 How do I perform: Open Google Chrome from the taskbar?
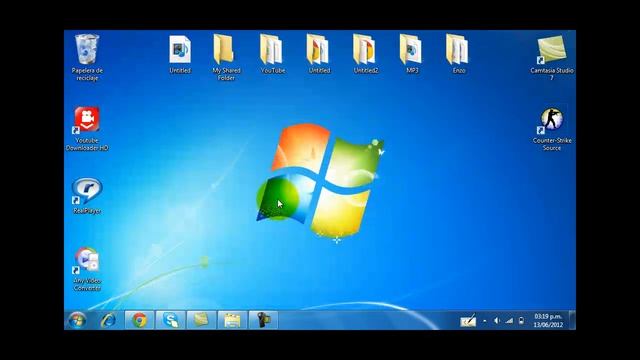coord(139,320)
